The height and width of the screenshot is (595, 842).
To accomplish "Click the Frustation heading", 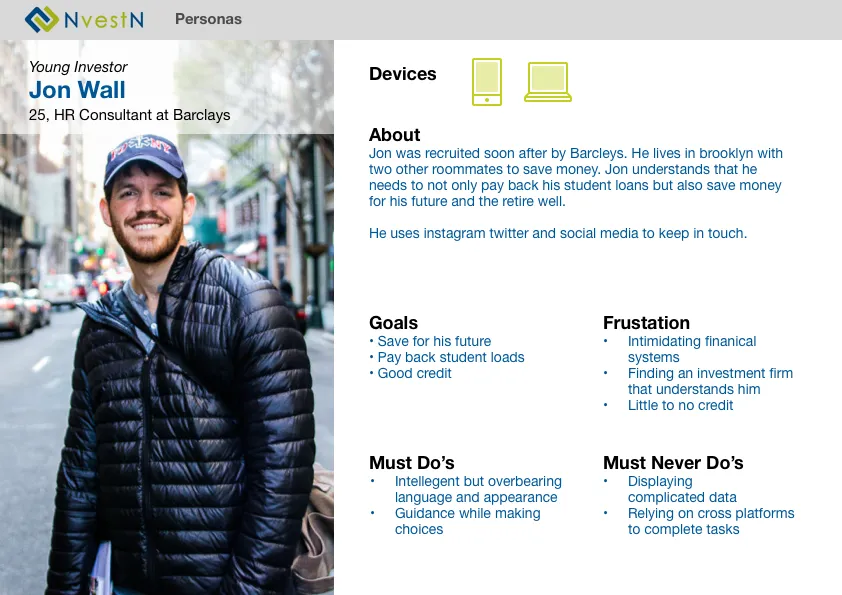I will 647,323.
